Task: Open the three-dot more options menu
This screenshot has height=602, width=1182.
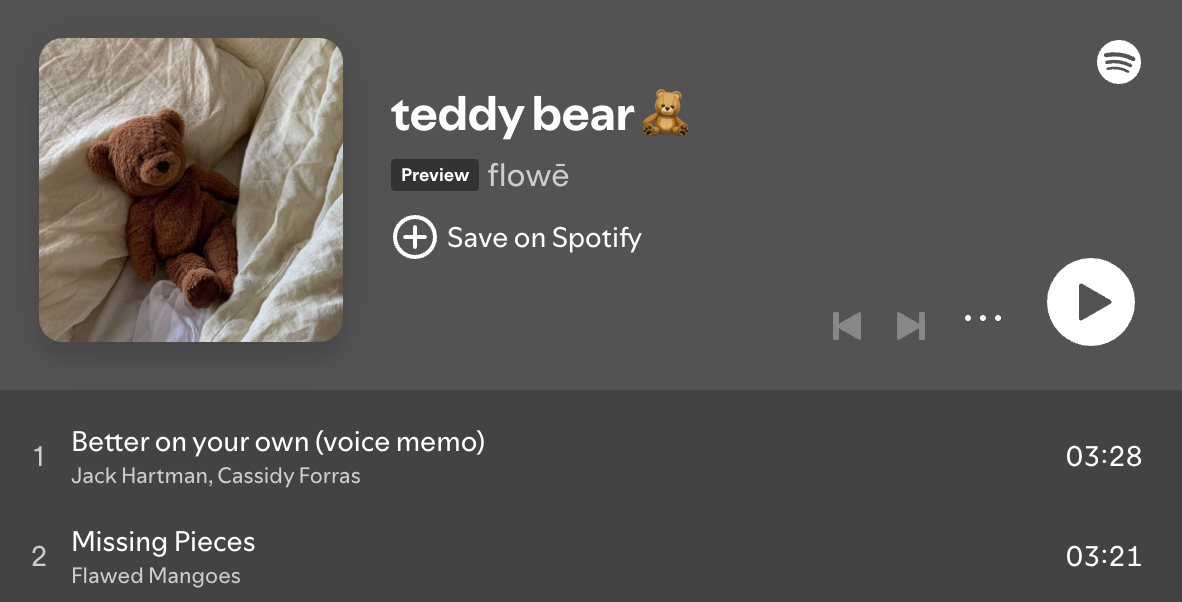Action: [x=982, y=319]
